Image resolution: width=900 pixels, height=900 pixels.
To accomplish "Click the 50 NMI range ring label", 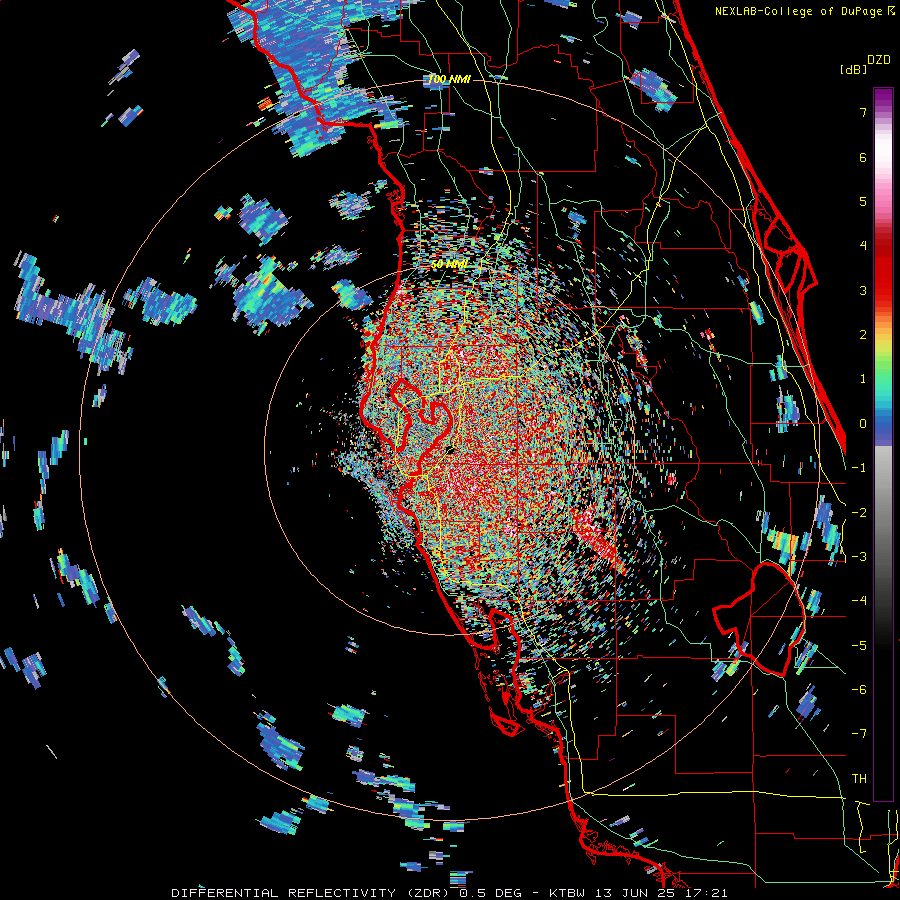I will 449,265.
